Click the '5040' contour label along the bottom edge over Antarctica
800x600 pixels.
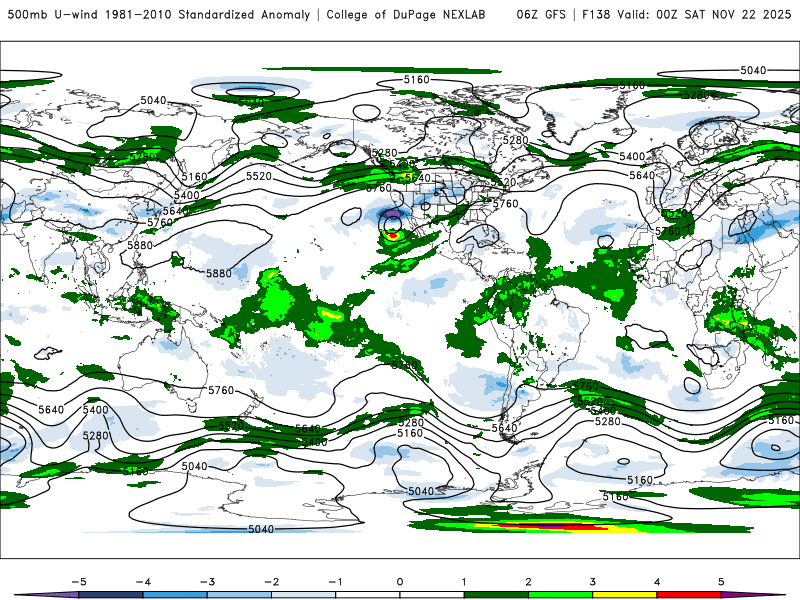261,529
